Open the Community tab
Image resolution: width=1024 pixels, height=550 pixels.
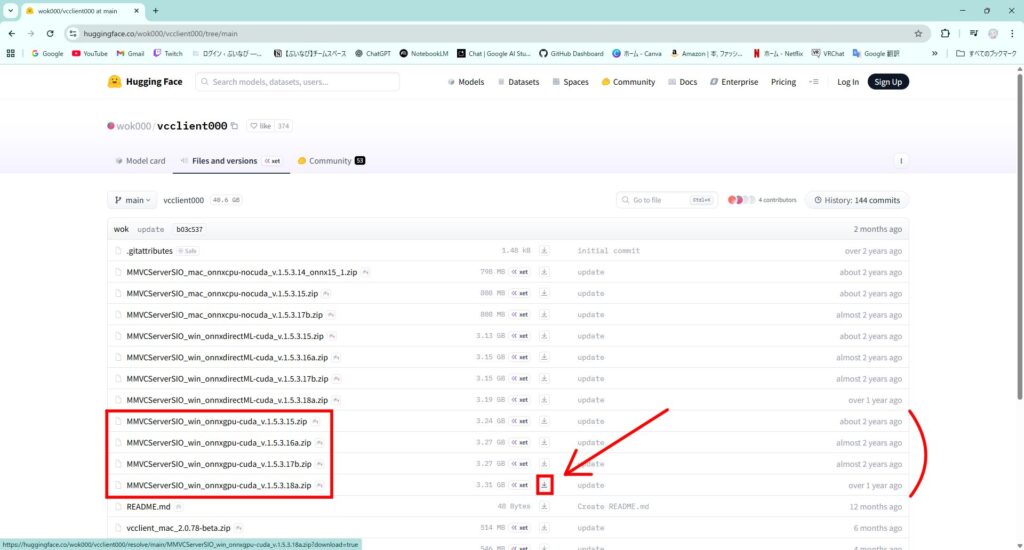[x=332, y=161]
